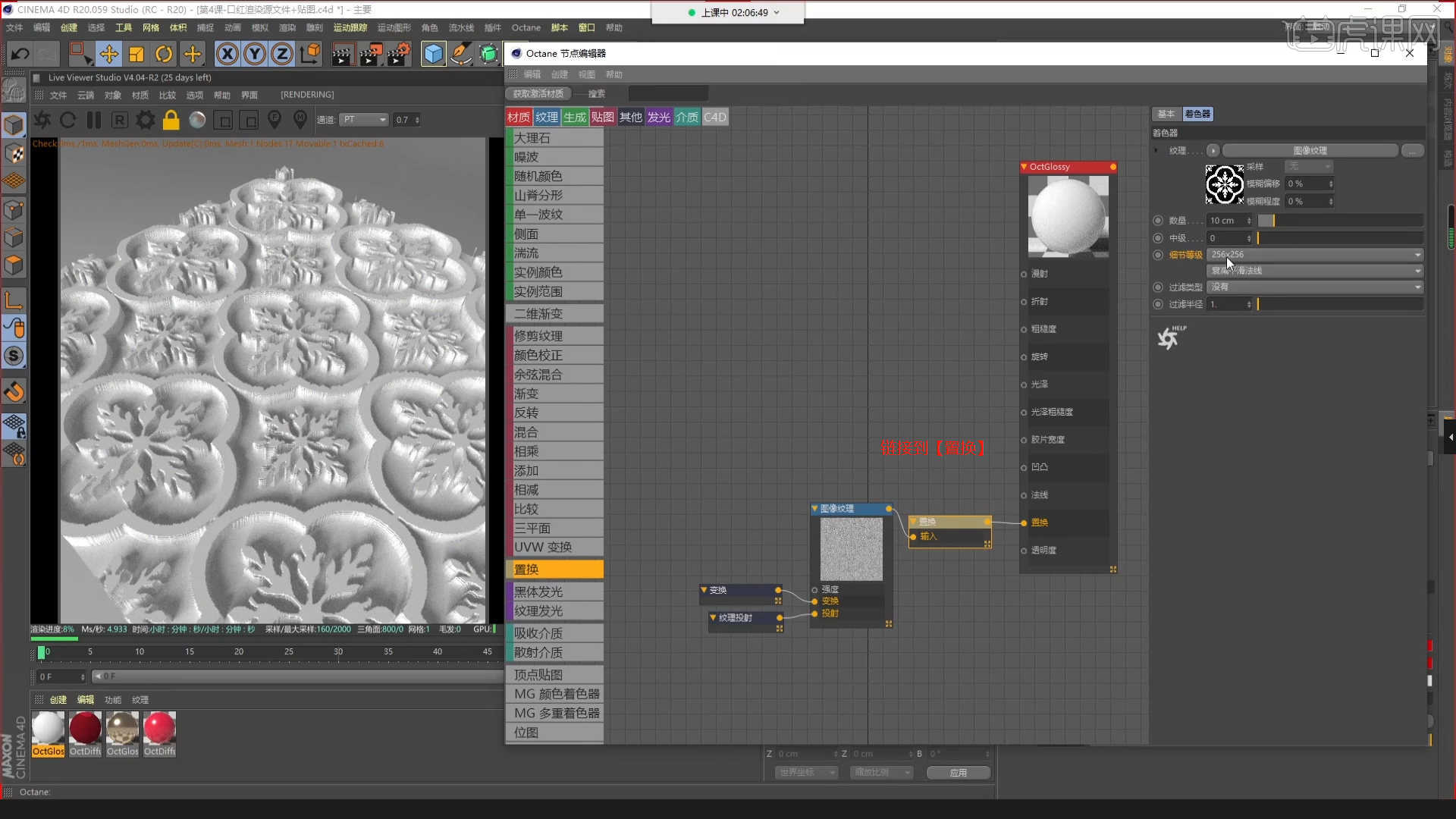
Task: Adjust the 过滤半径 slider
Action: (x=1340, y=304)
